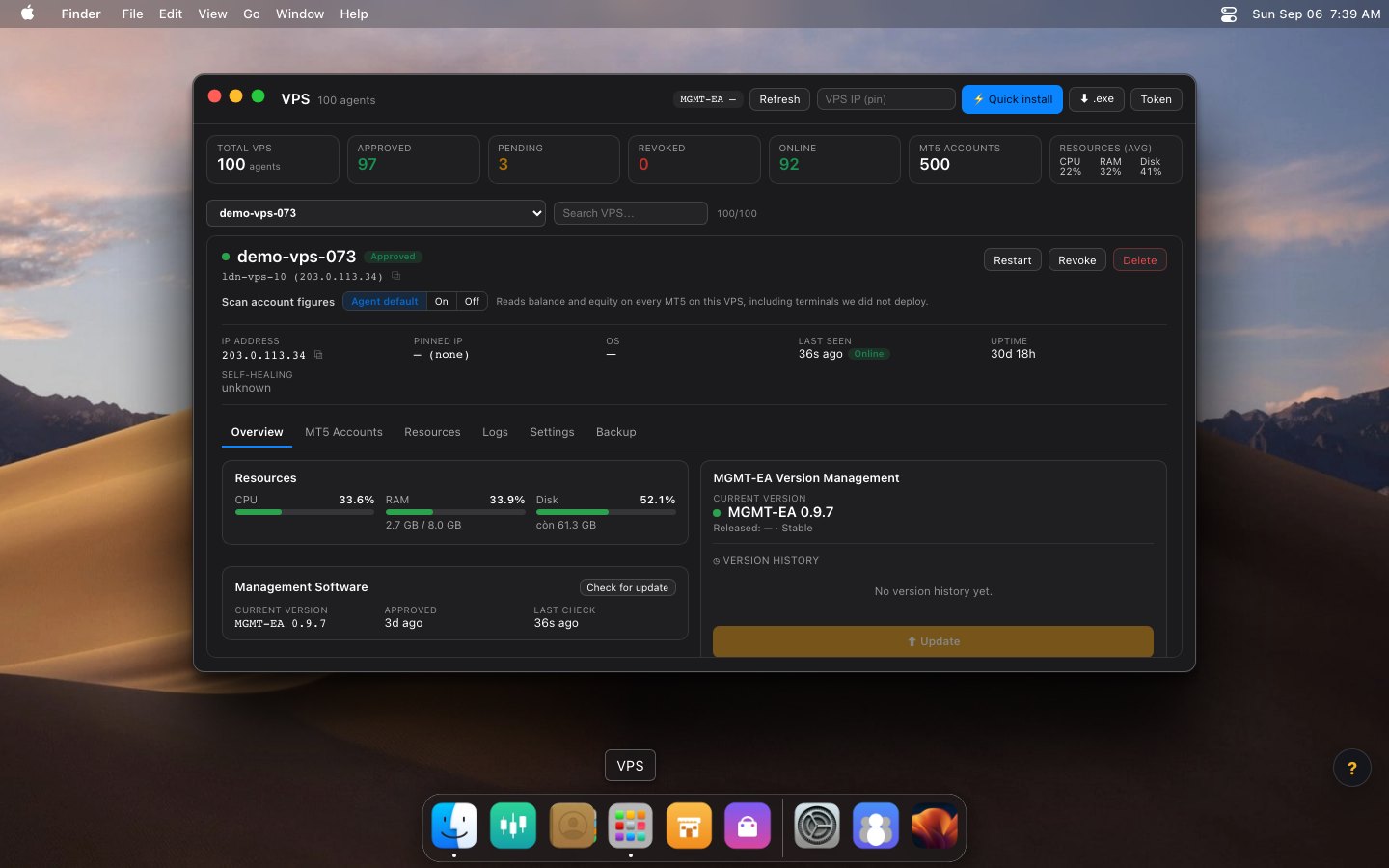
Task: Open the purple shopping bag app in Dock
Action: point(748,827)
